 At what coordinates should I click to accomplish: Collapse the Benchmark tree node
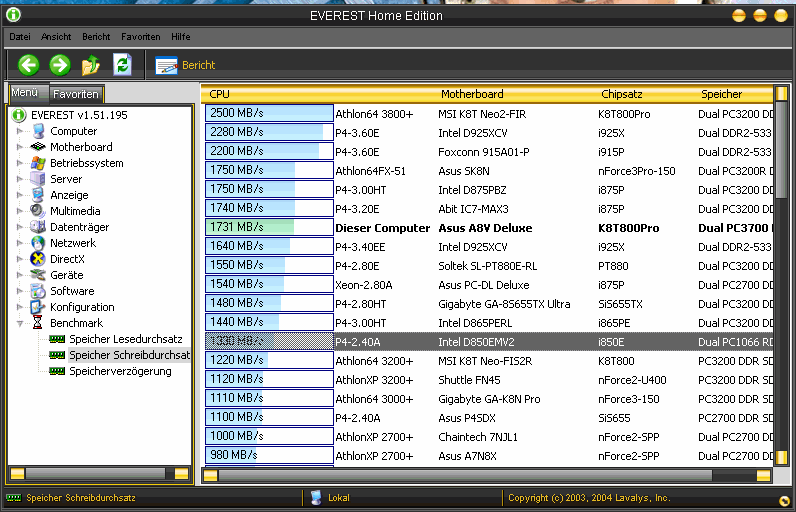click(20, 323)
